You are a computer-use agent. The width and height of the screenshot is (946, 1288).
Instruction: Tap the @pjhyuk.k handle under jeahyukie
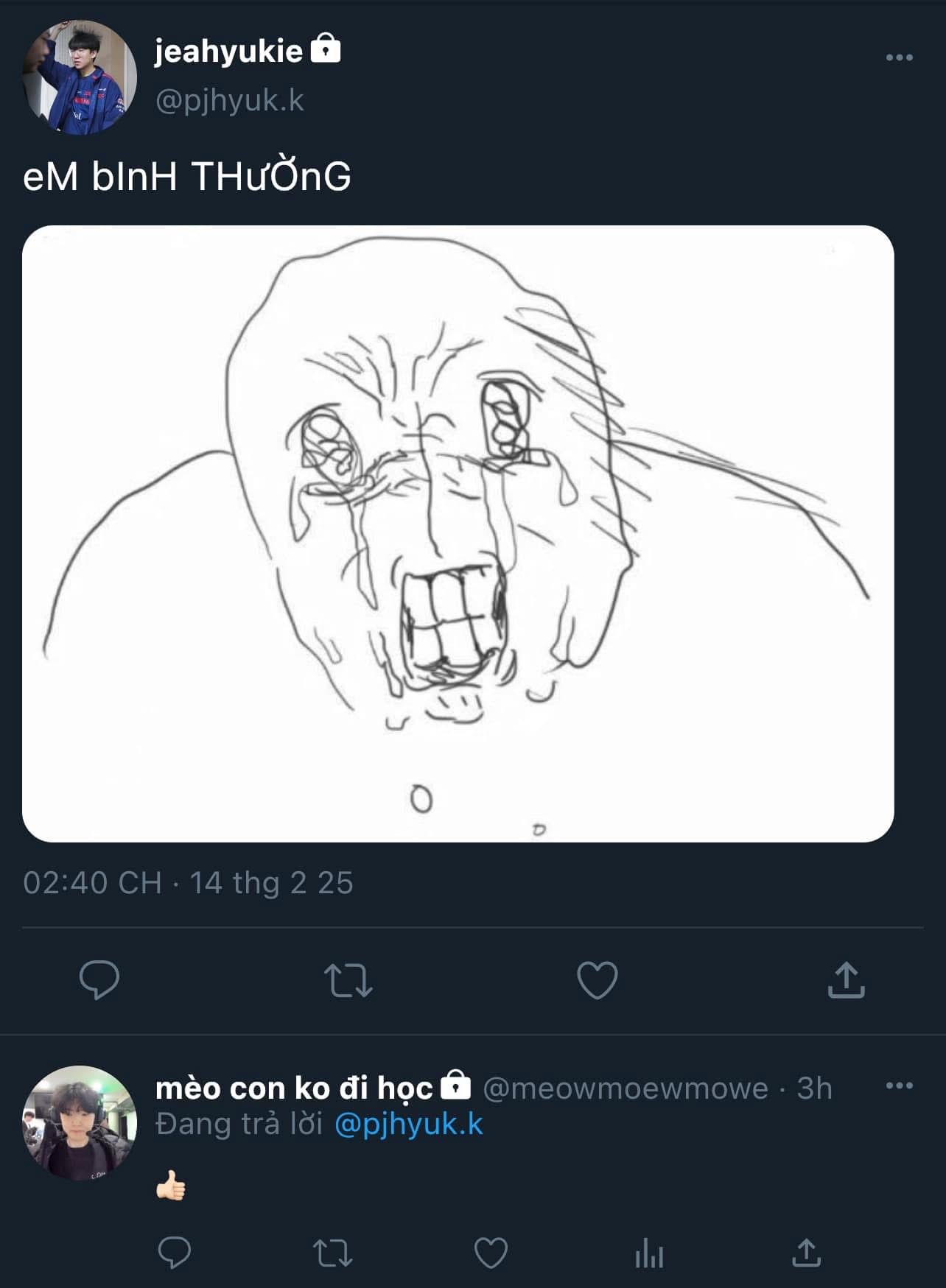(229, 100)
